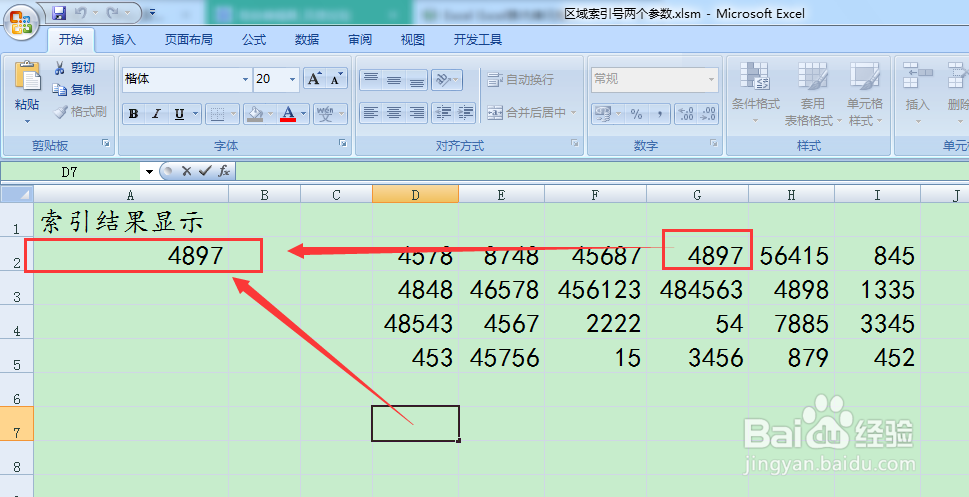Viewport: 969px width, 497px height.
Task: Open font name dropdown showing 楷体
Action: [x=245, y=79]
